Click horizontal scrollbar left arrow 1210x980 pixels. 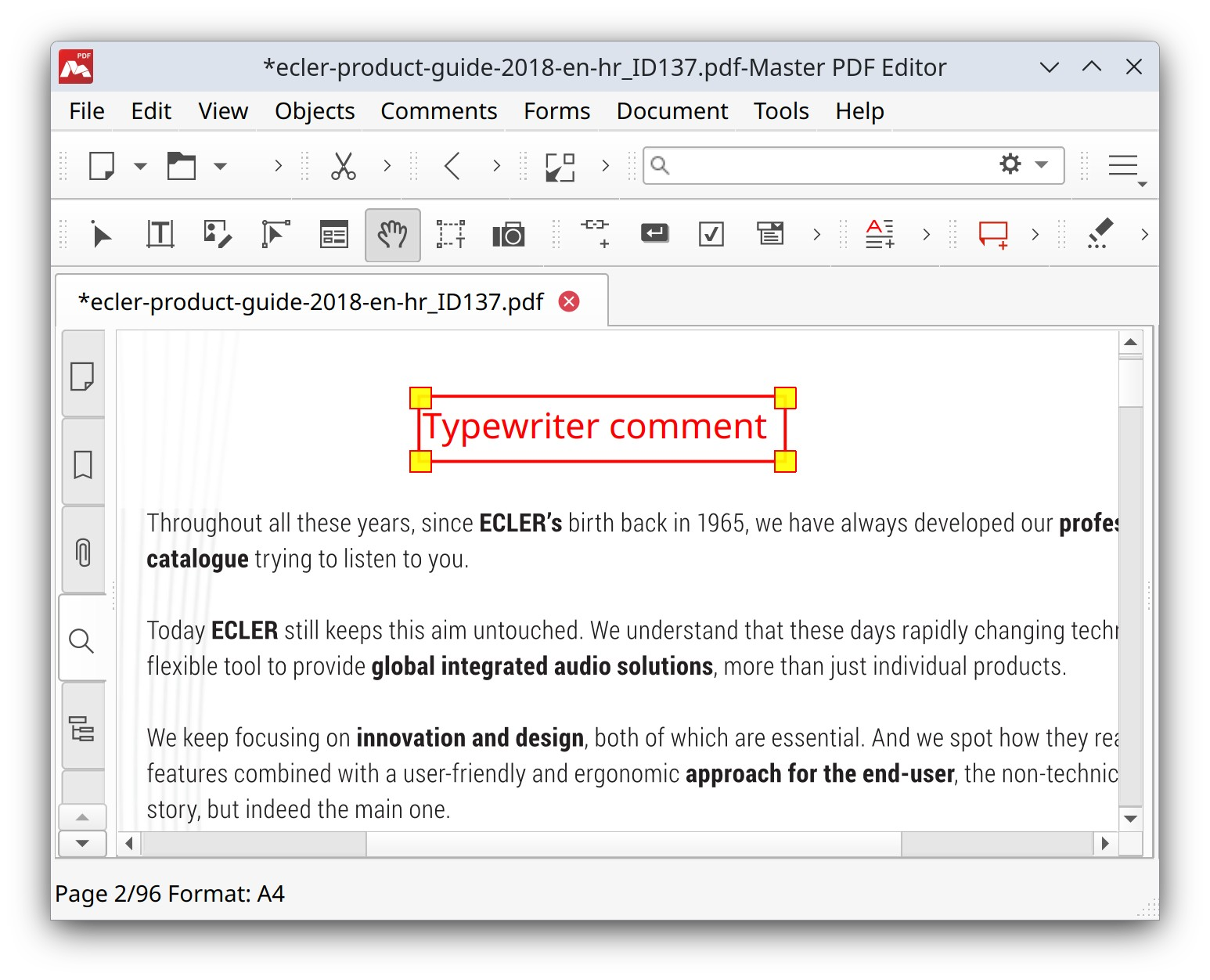click(129, 844)
